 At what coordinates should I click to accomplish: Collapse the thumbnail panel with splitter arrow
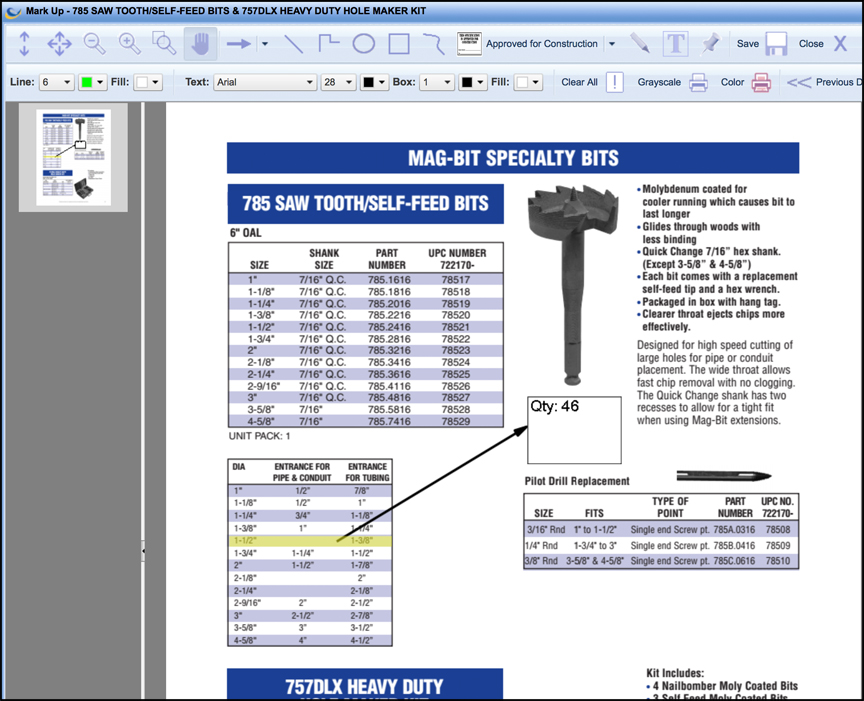coord(143,550)
